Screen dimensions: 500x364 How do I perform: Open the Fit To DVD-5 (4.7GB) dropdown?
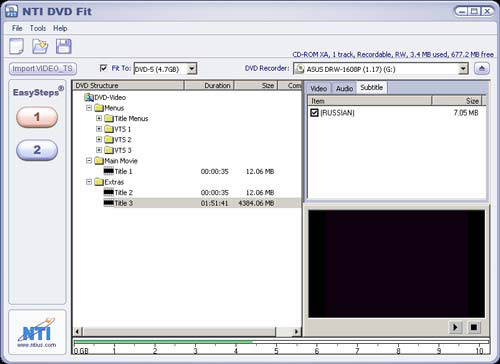(x=192, y=69)
